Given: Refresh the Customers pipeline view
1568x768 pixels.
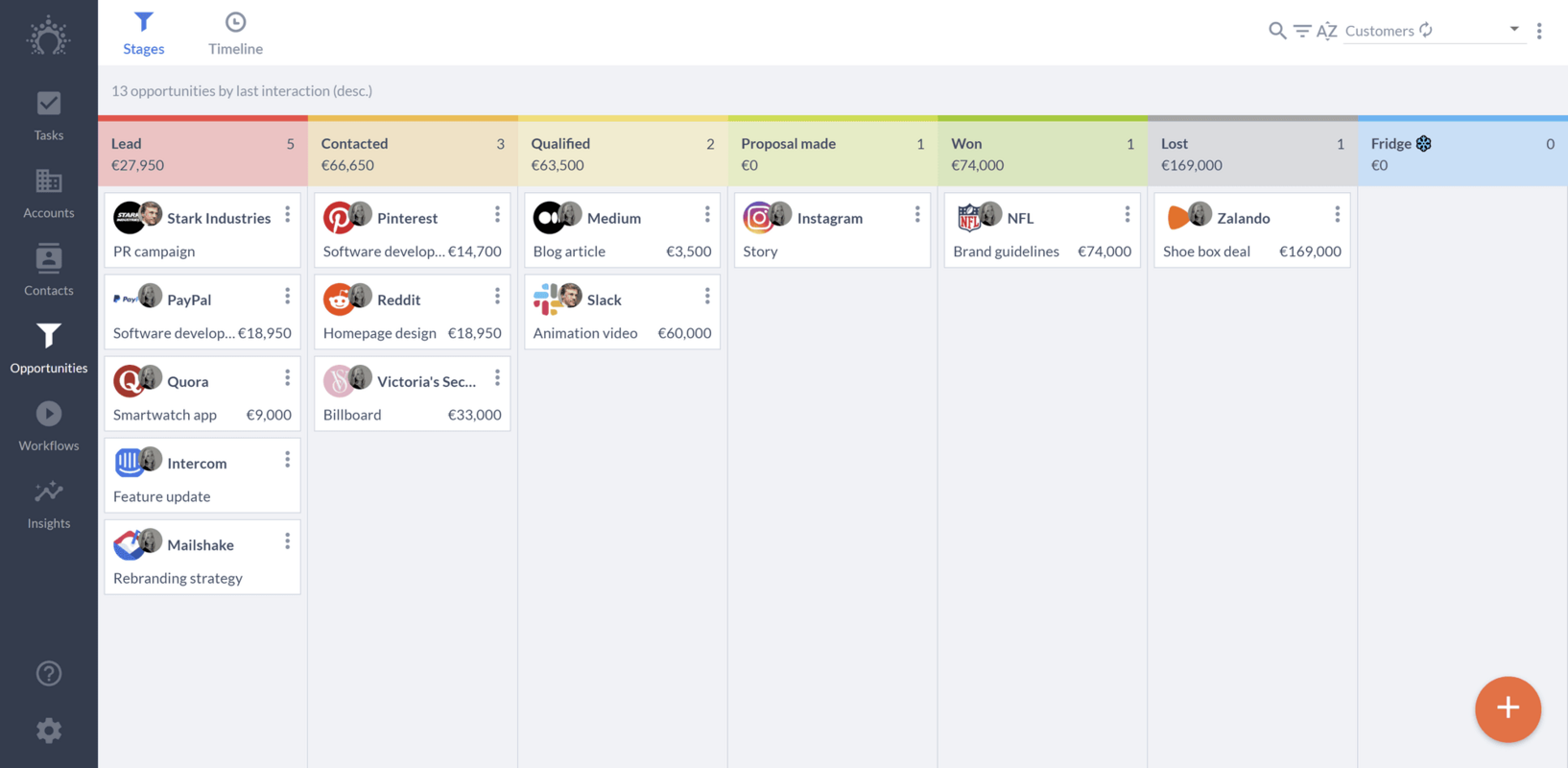Looking at the screenshot, I should (x=1425, y=30).
